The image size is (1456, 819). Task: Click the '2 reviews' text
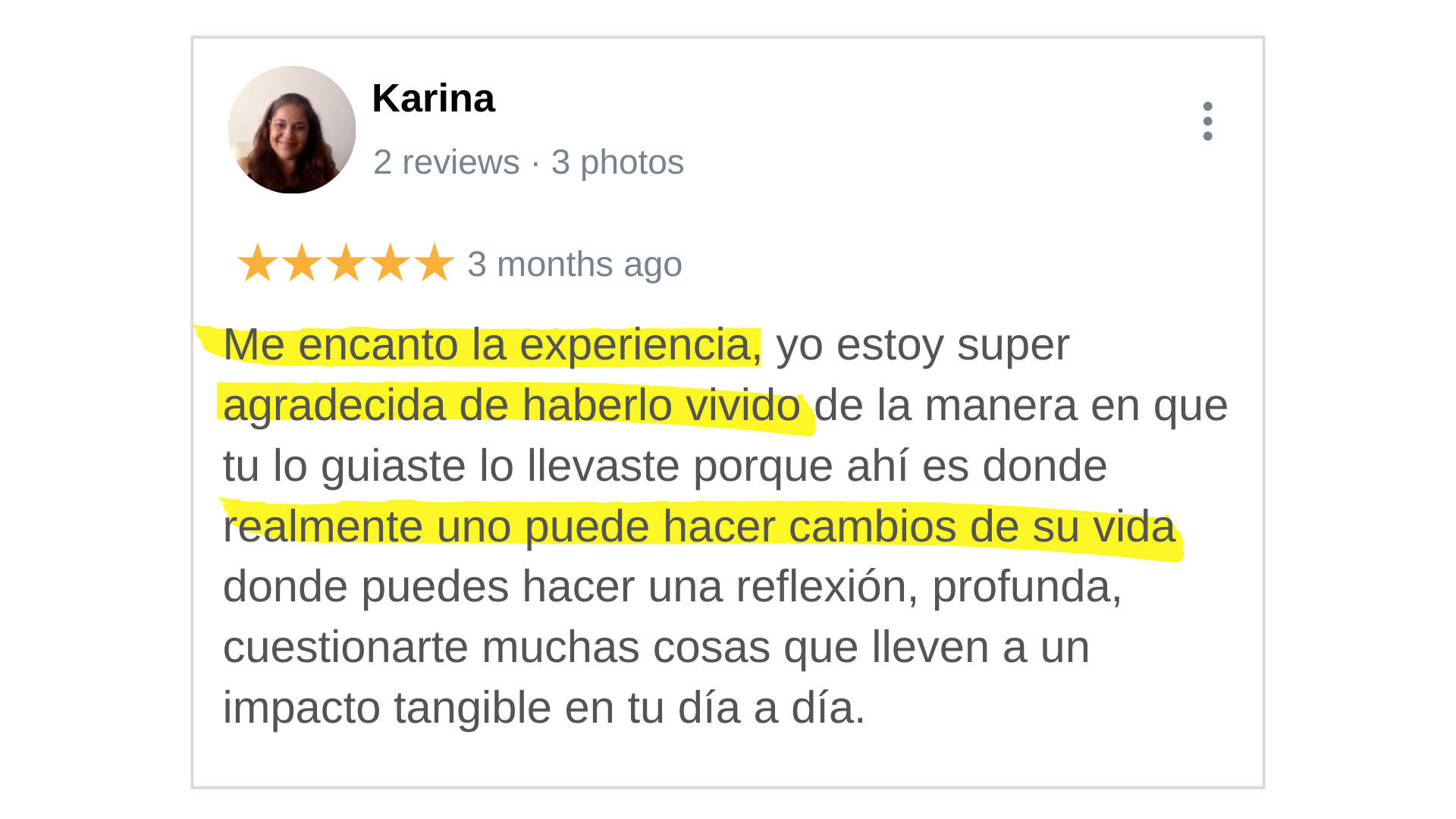(446, 162)
